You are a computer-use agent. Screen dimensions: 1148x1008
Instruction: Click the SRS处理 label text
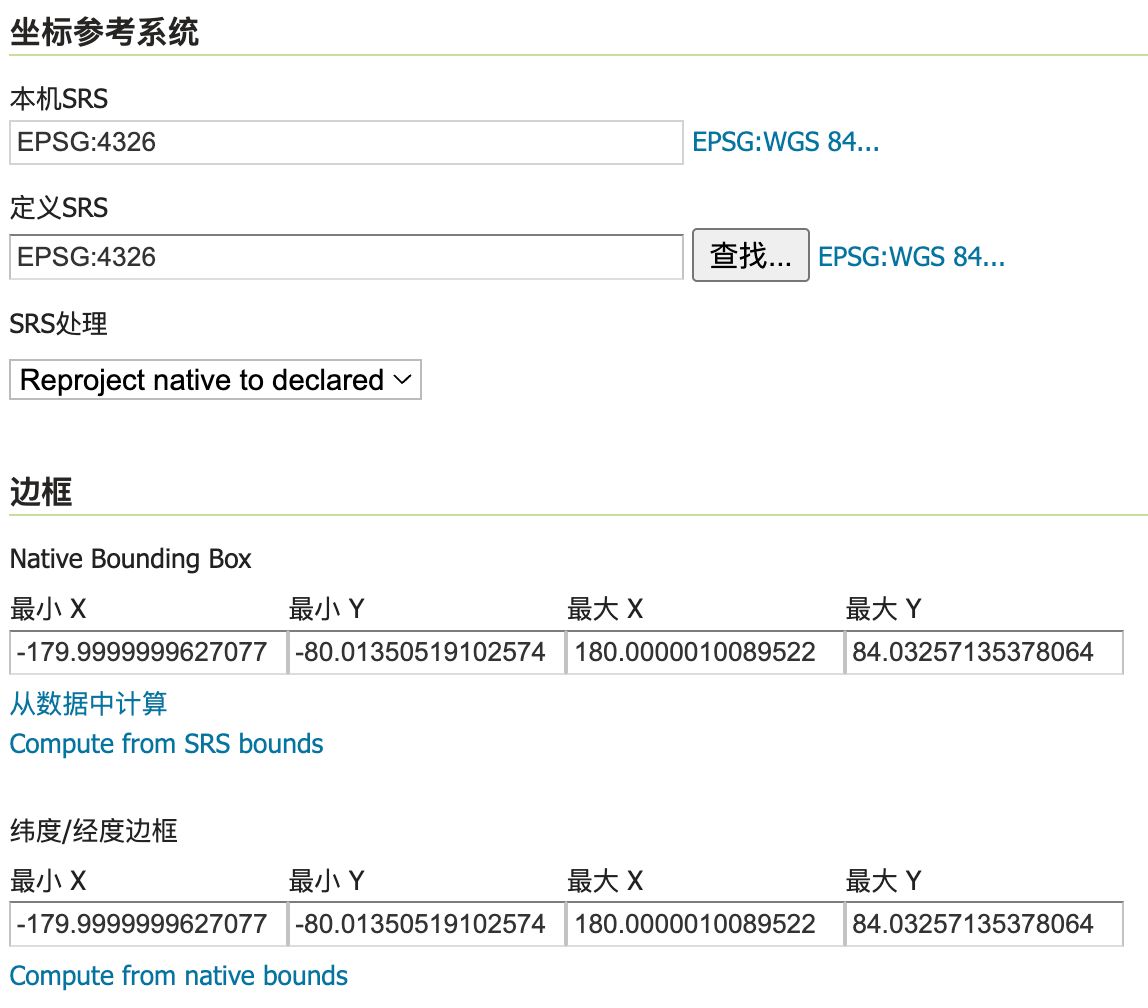58,324
